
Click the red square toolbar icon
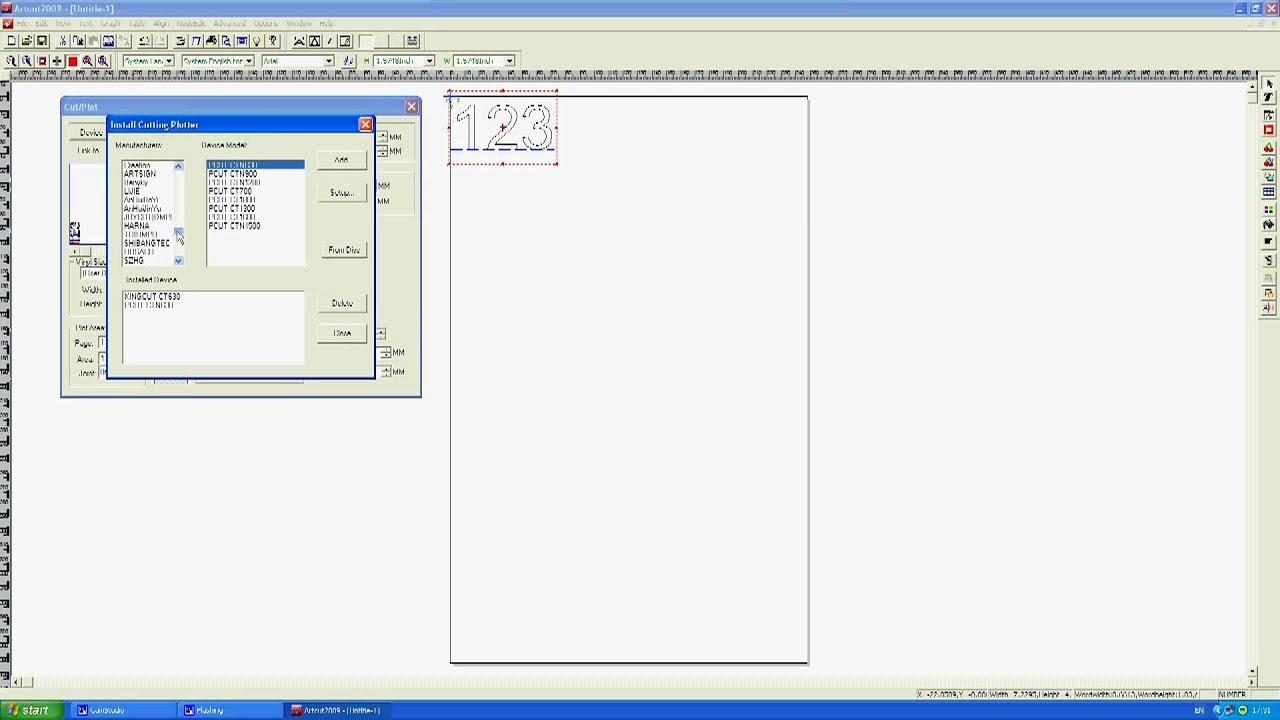pos(72,61)
